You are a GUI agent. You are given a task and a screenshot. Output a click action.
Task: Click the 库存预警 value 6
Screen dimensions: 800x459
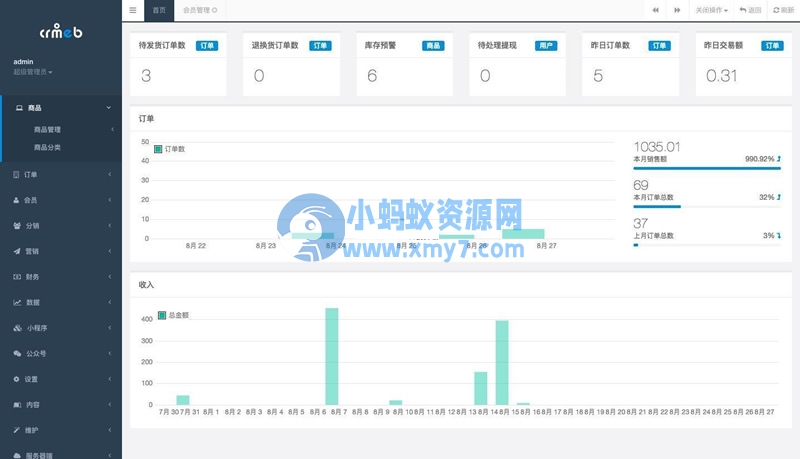[x=372, y=76]
